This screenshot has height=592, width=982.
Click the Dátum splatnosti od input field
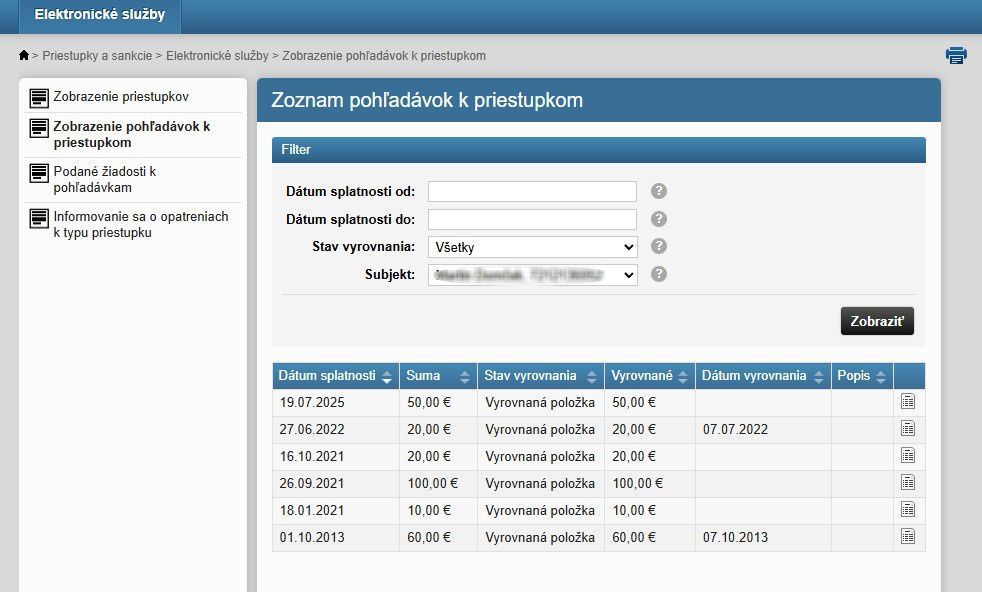click(532, 192)
